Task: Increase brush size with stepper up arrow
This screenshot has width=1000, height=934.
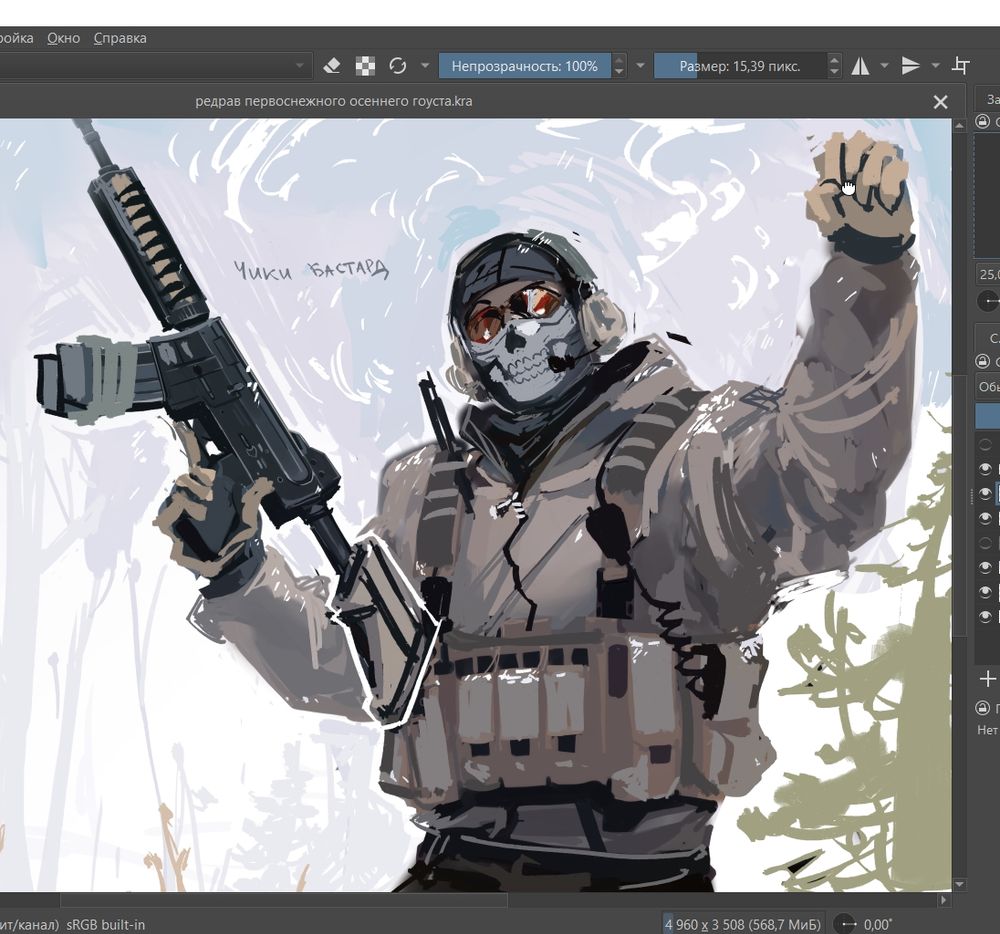Action: 834,60
